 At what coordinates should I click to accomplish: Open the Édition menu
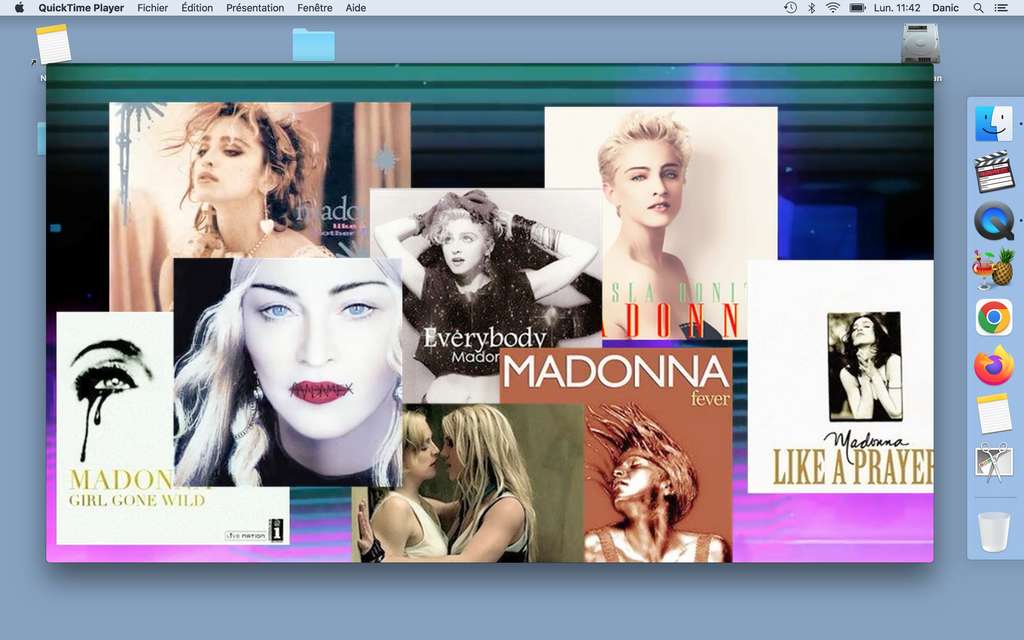[197, 8]
